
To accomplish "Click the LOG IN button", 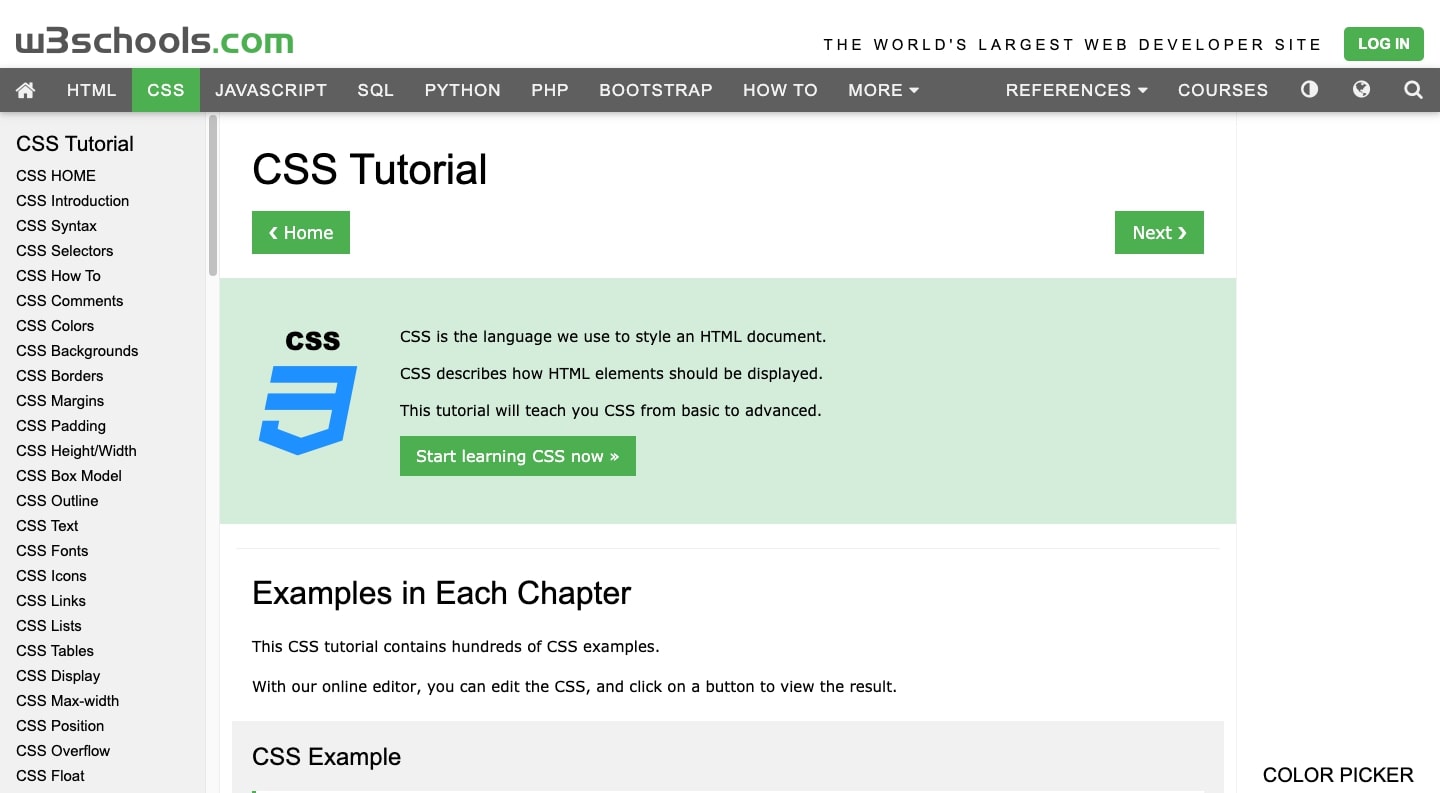I will coord(1384,44).
